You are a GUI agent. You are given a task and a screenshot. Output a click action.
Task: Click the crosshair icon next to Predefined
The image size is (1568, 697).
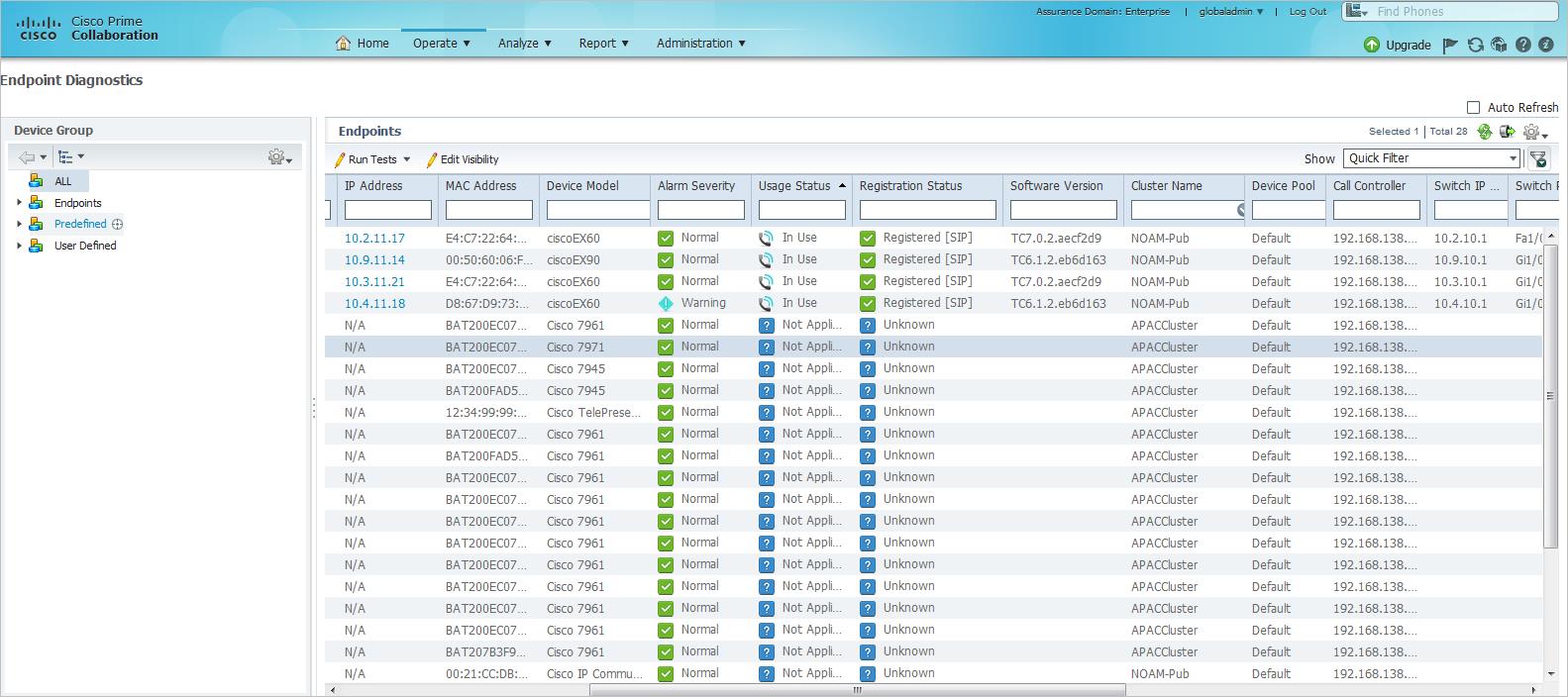pos(118,225)
